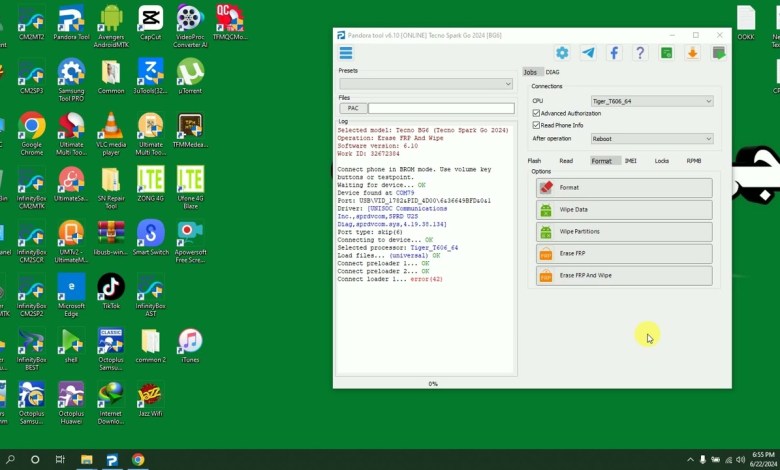Open the Facebook link icon
This screenshot has height=470, width=780.
pos(614,53)
